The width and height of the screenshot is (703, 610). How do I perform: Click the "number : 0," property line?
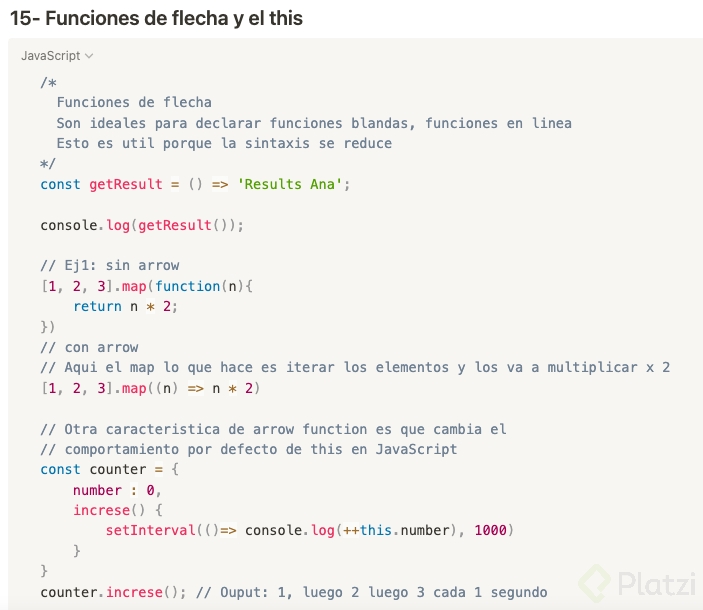point(117,490)
